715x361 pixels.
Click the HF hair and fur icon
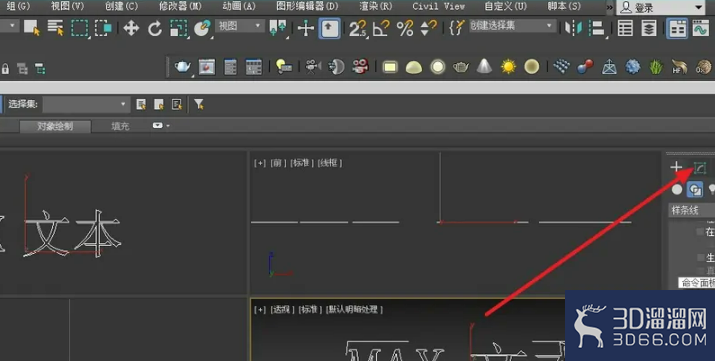click(x=679, y=67)
